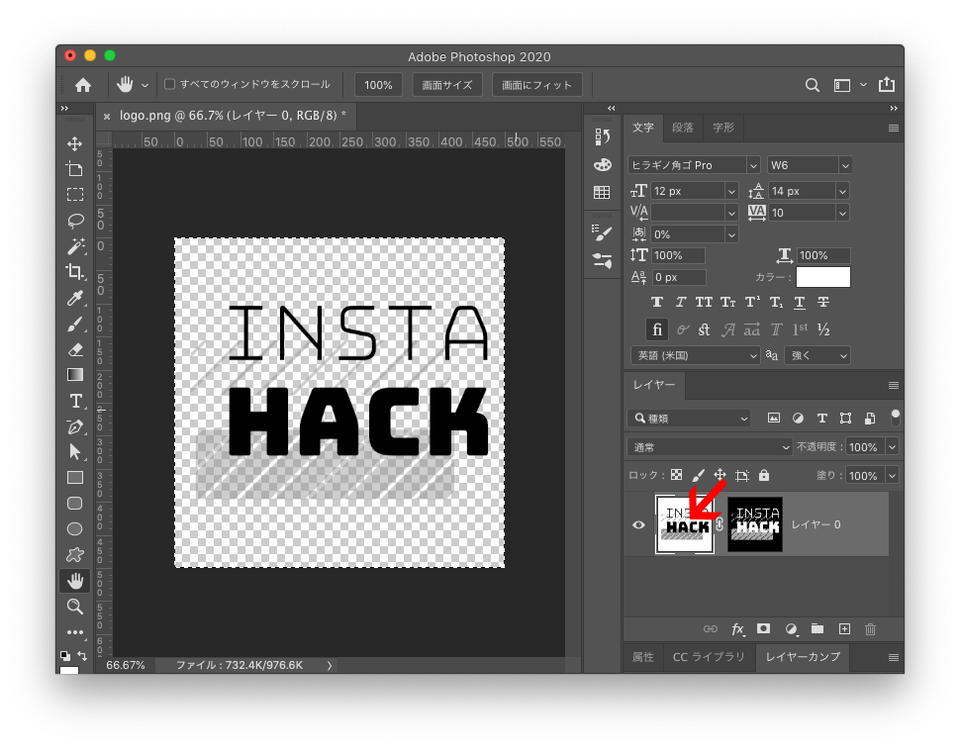Click the share export icon
The image size is (960, 747).
coord(887,84)
